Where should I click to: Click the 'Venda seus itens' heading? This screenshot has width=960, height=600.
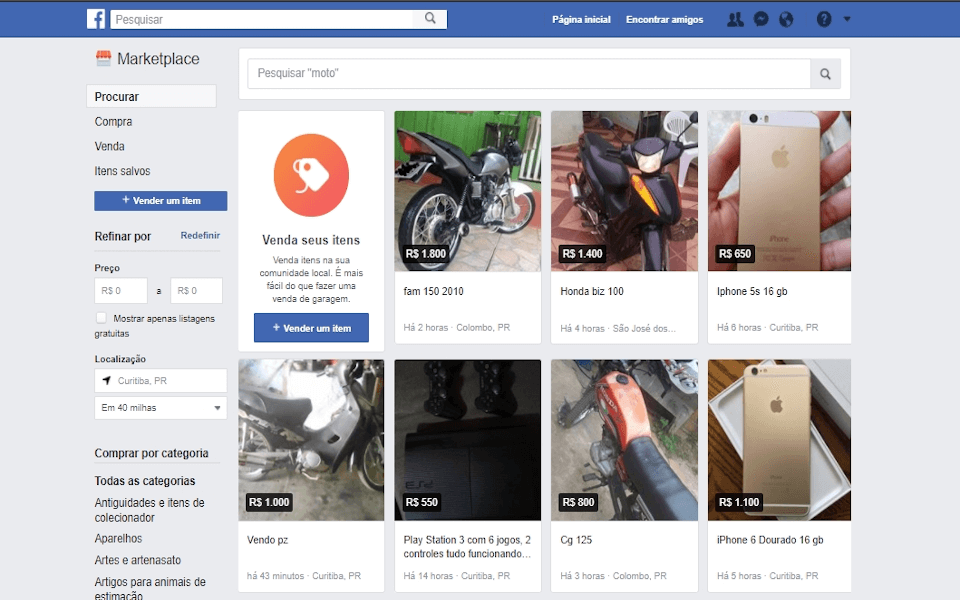pos(311,240)
